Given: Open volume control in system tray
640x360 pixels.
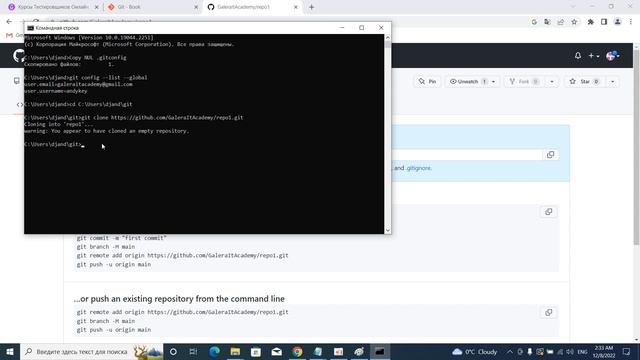Looking at the screenshot, I should pyautogui.click(x=570, y=351).
